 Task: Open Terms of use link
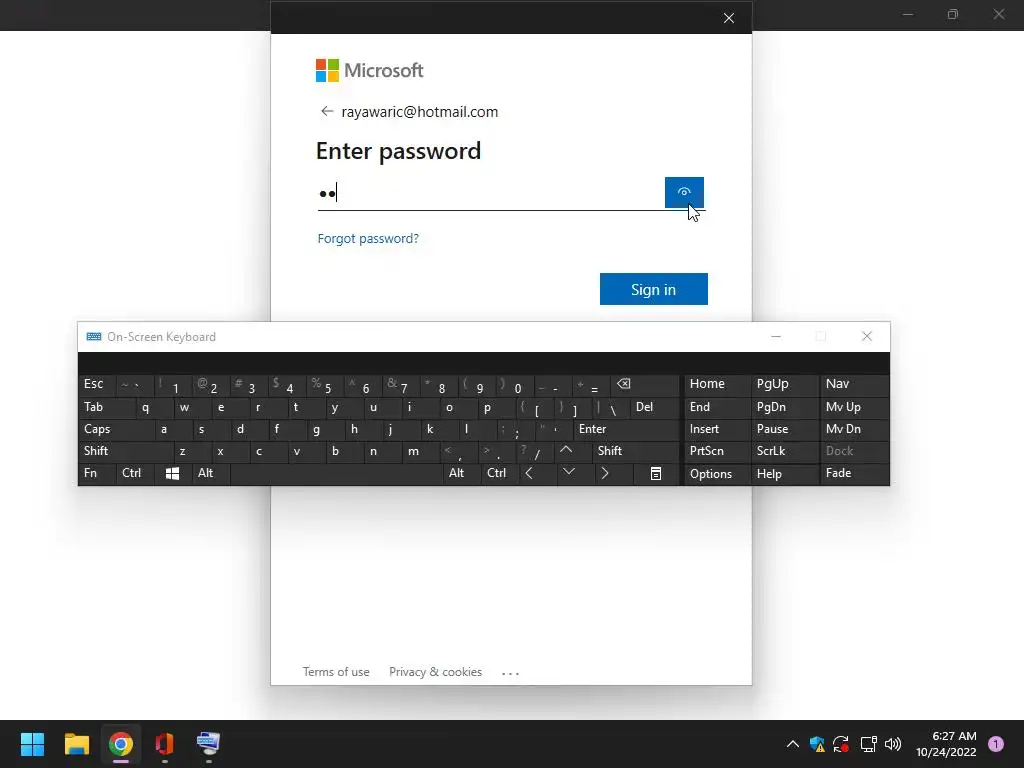pos(336,672)
